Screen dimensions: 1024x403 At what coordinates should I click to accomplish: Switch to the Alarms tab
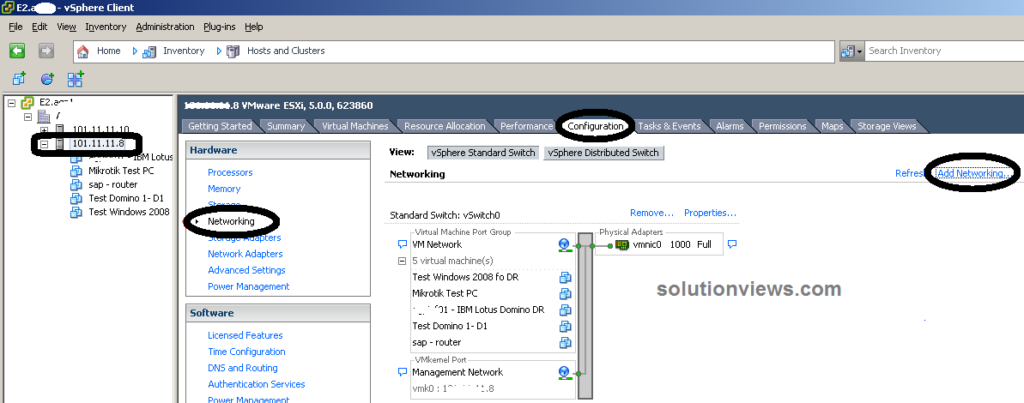click(x=729, y=126)
